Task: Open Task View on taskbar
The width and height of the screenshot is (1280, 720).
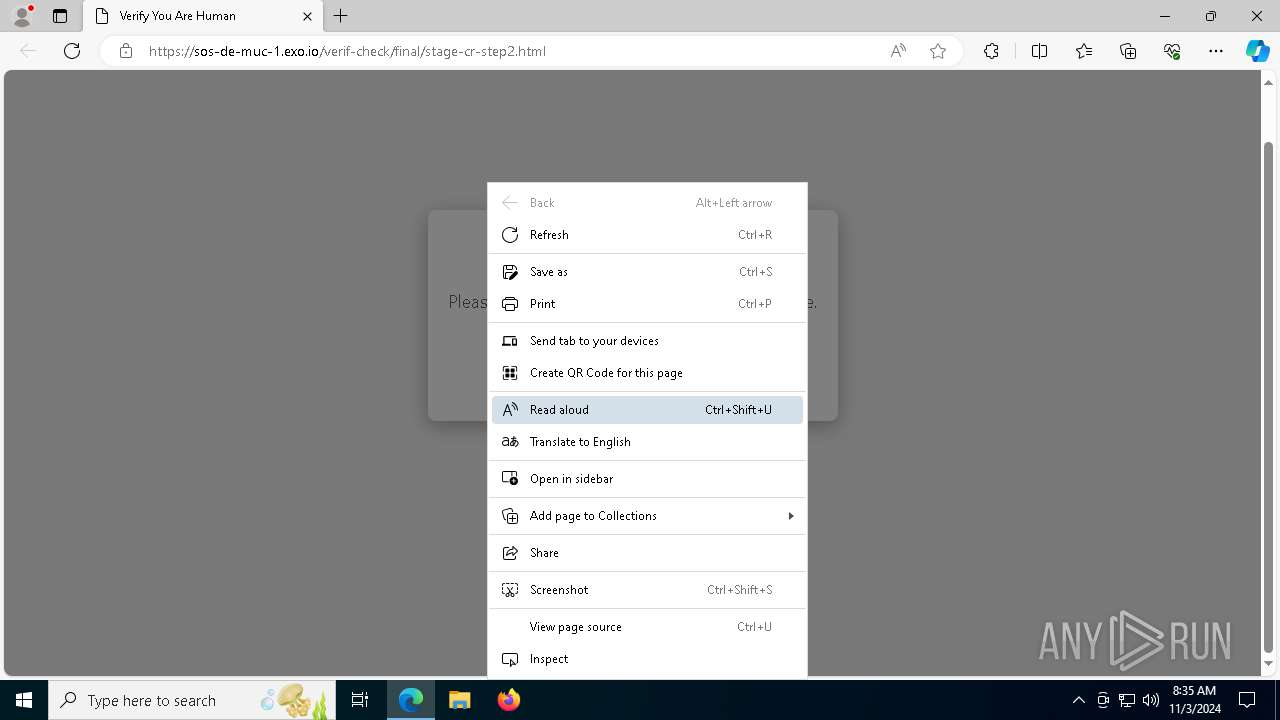Action: click(360, 700)
